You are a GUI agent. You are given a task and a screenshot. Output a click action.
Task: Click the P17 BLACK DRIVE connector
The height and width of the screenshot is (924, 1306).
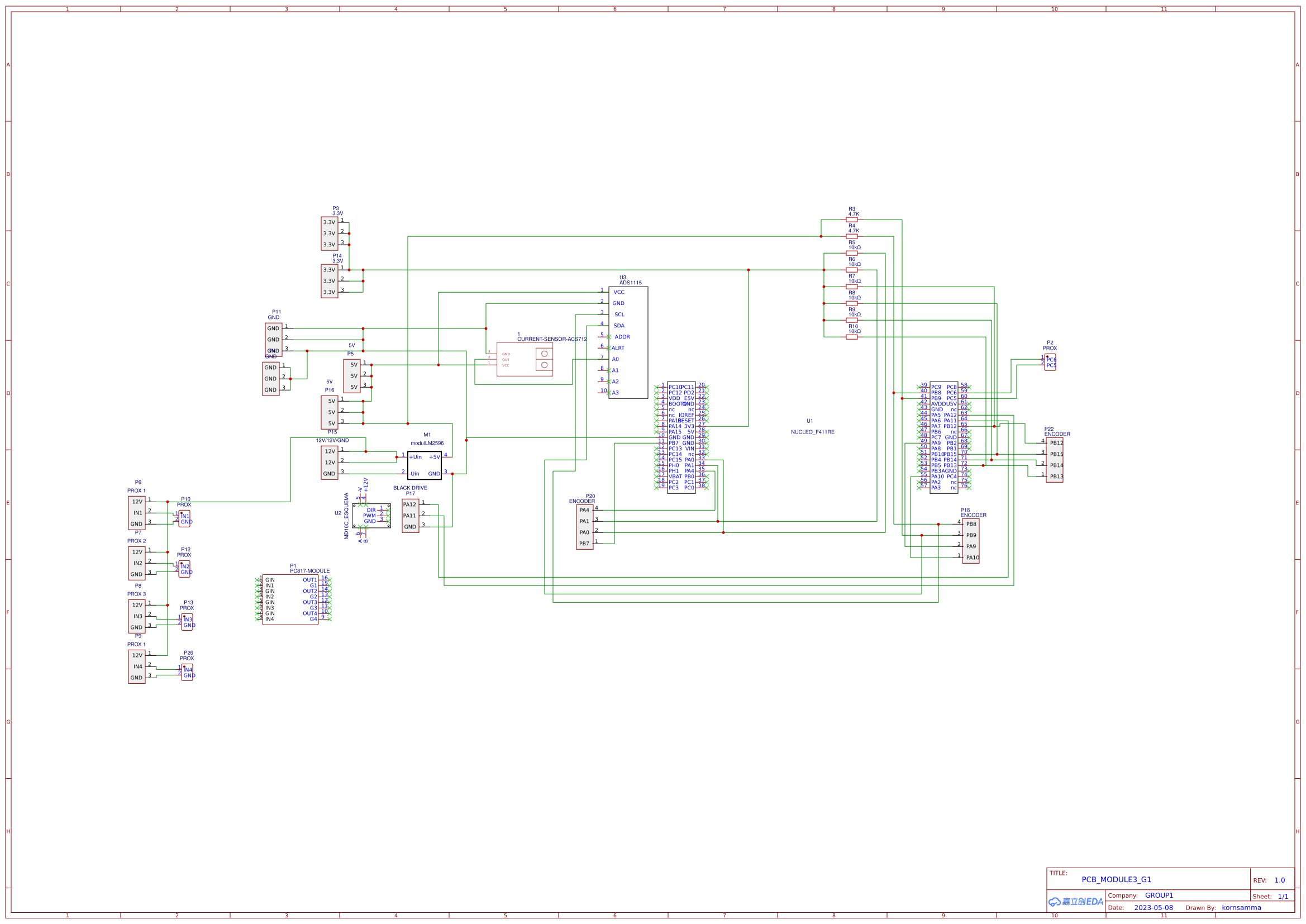click(410, 516)
